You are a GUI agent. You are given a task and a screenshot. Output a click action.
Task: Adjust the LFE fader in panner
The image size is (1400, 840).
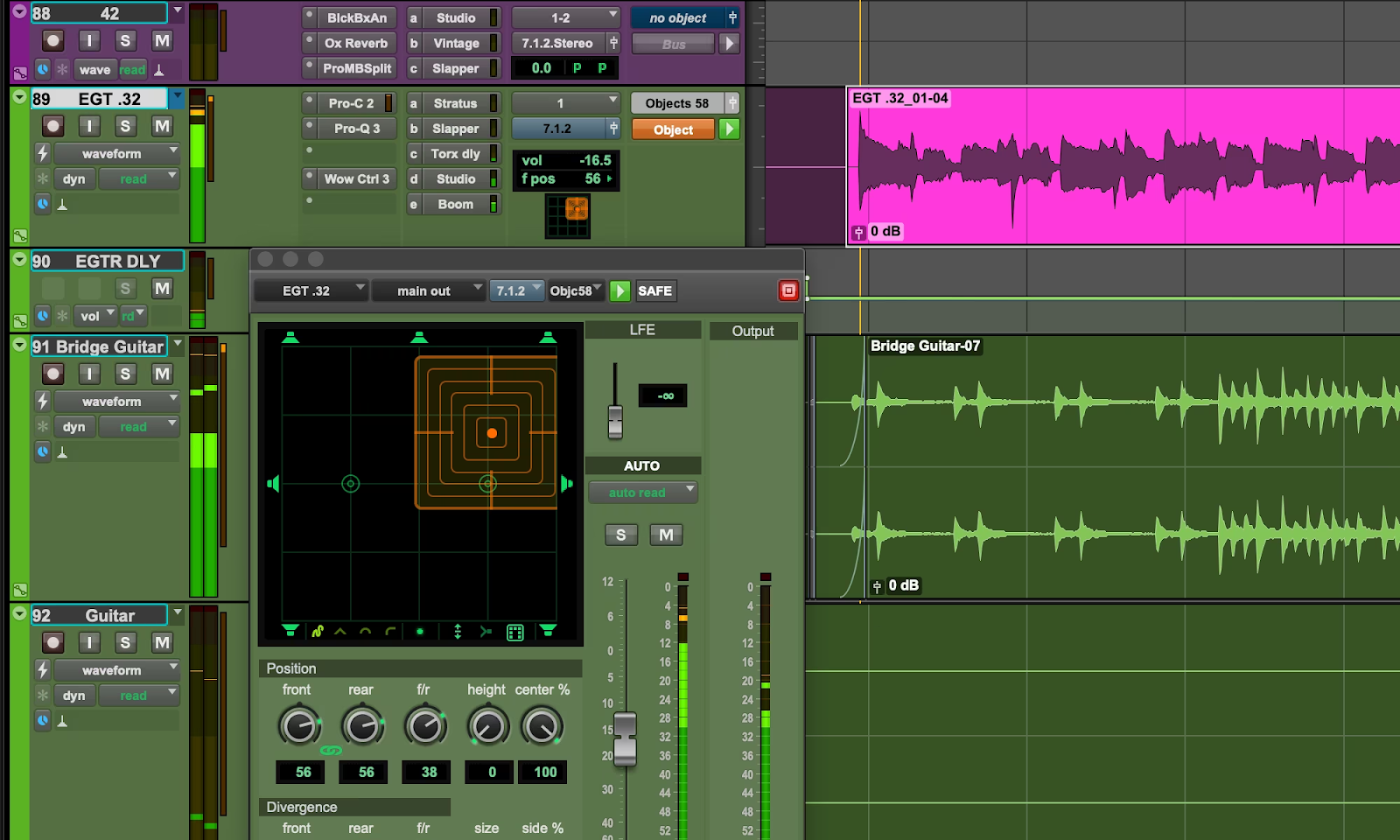point(615,422)
